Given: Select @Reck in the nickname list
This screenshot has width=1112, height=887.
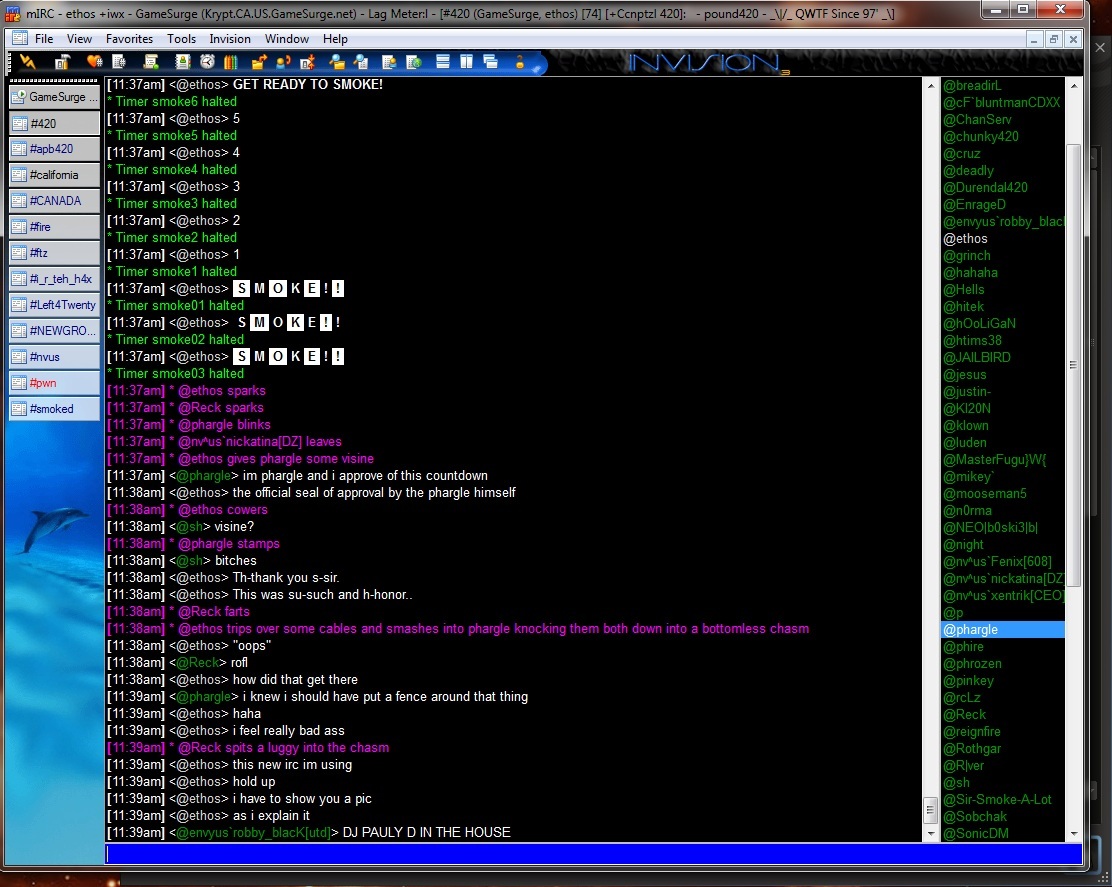Looking at the screenshot, I should click(964, 715).
